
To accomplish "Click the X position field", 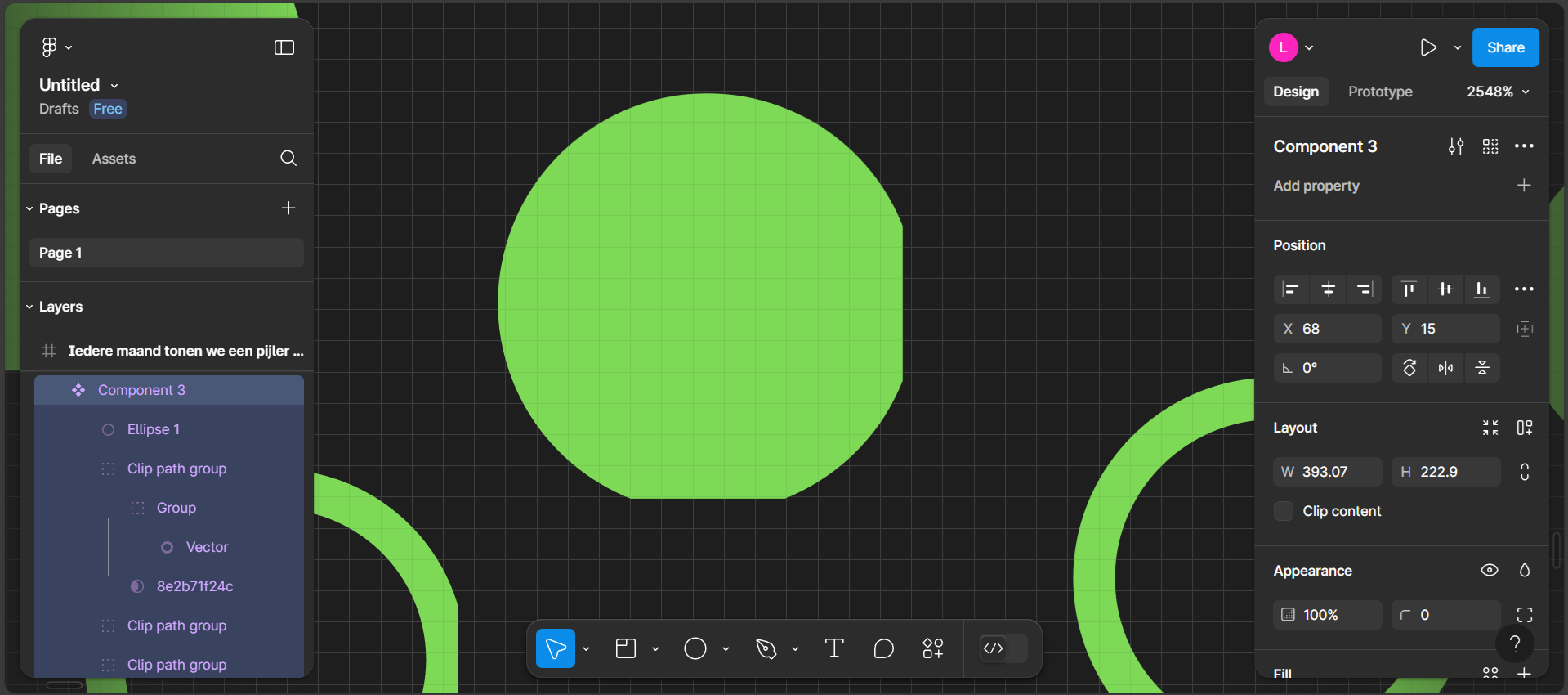I will point(1327,329).
